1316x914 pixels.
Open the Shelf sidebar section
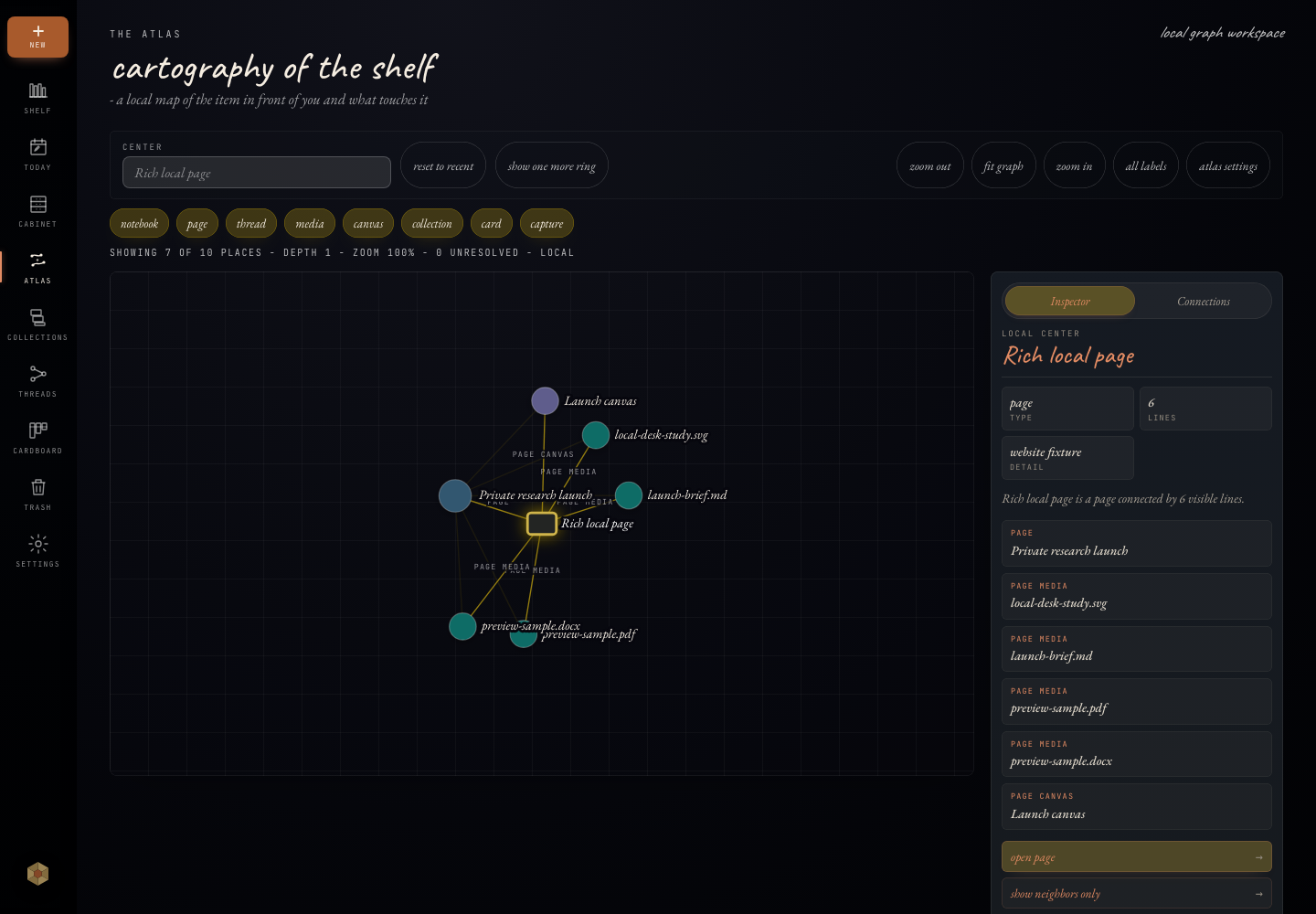pos(37,97)
